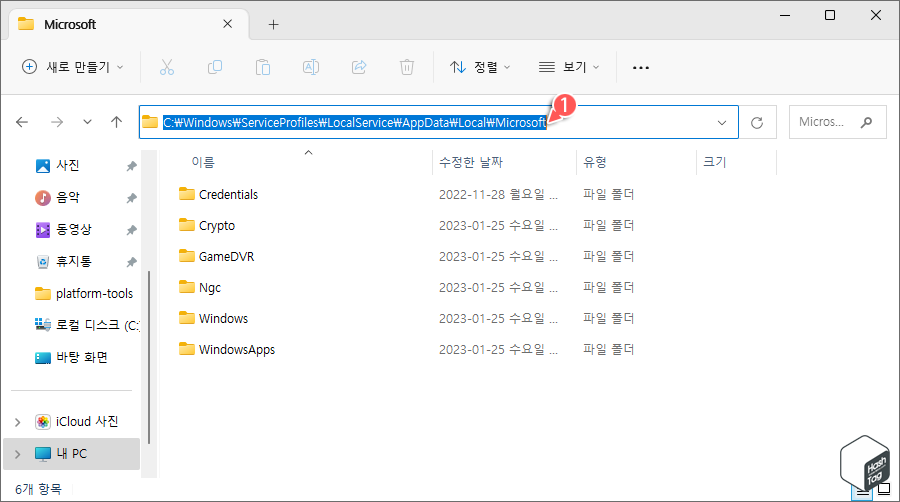Click the Credentials folder icon
The image size is (900, 502).
coord(187,194)
